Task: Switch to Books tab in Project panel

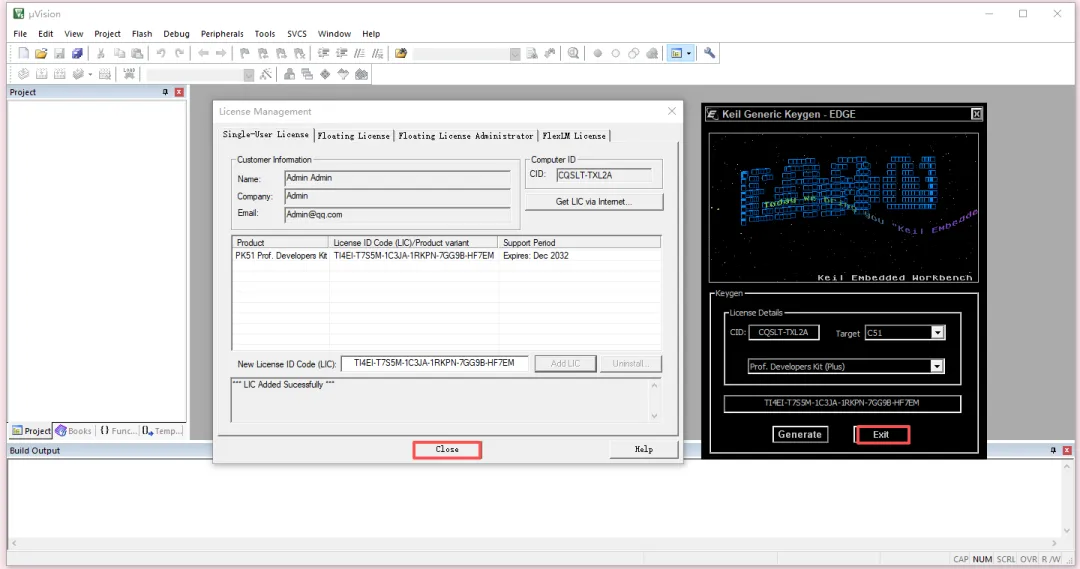Action: (x=74, y=431)
